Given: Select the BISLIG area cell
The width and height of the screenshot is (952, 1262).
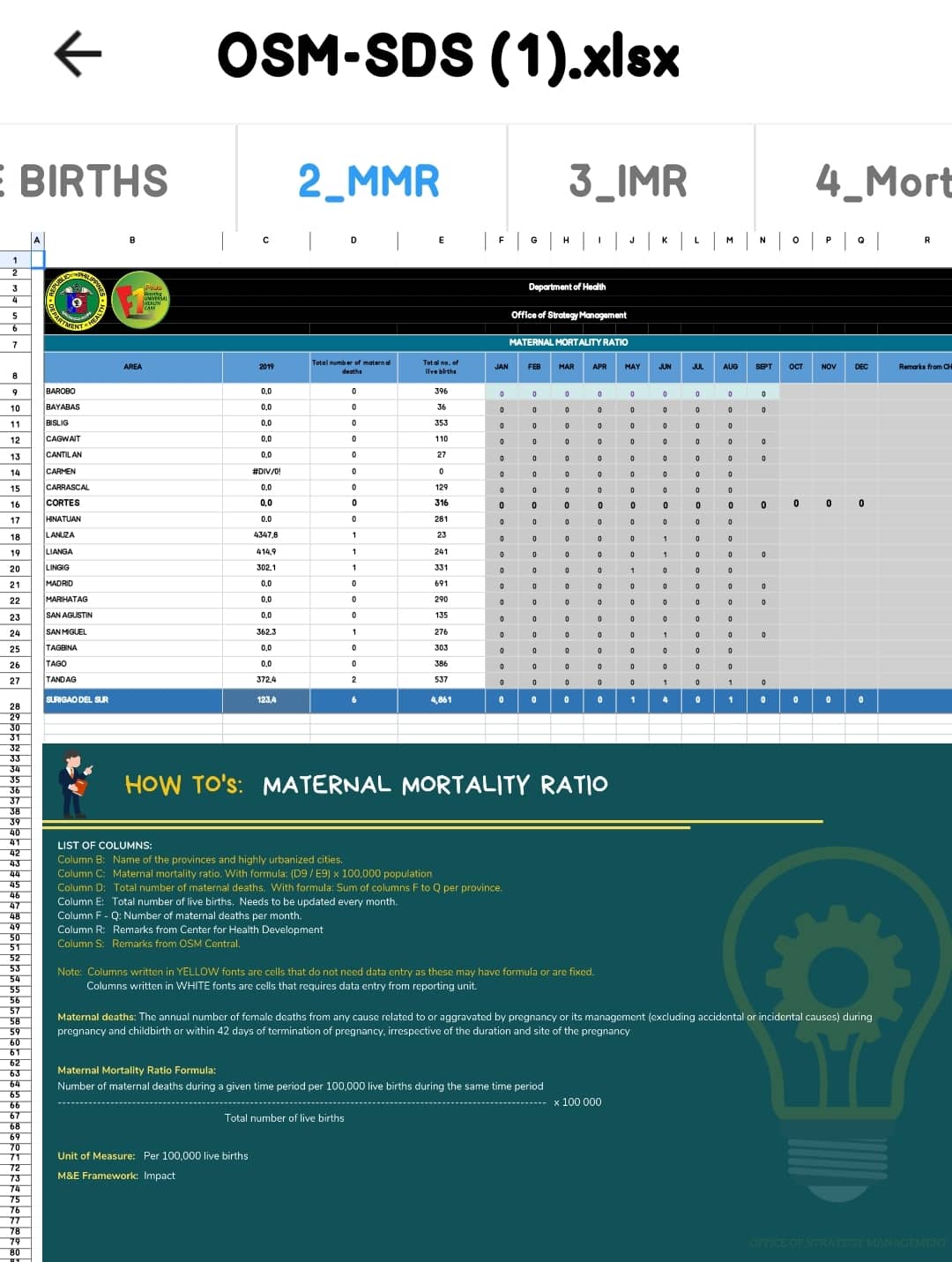Looking at the screenshot, I should pos(133,422).
